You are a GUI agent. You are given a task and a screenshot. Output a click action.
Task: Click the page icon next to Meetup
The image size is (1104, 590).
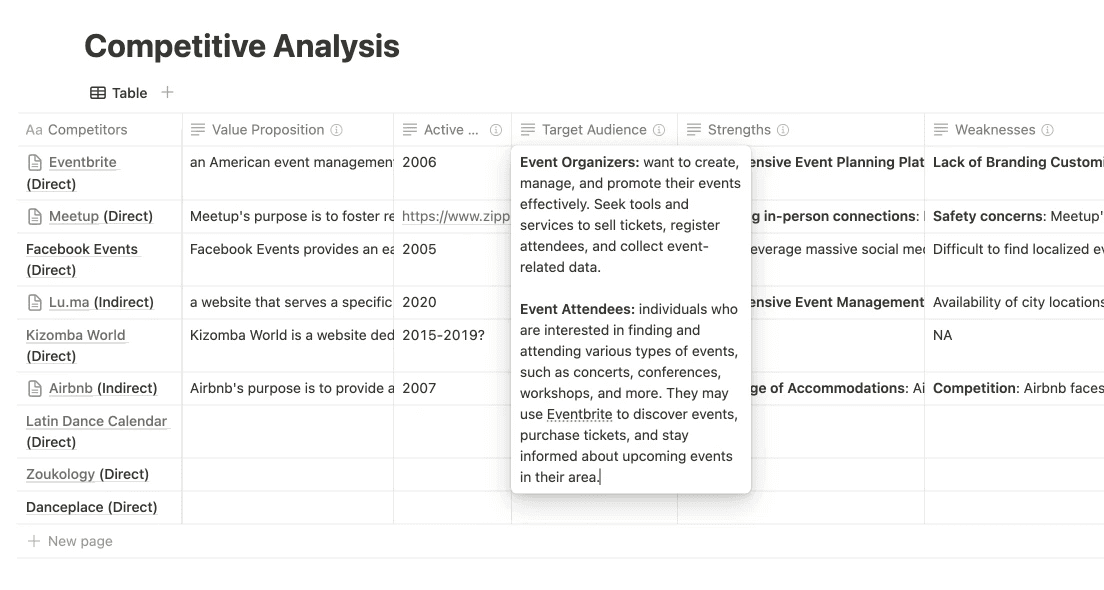point(34,217)
